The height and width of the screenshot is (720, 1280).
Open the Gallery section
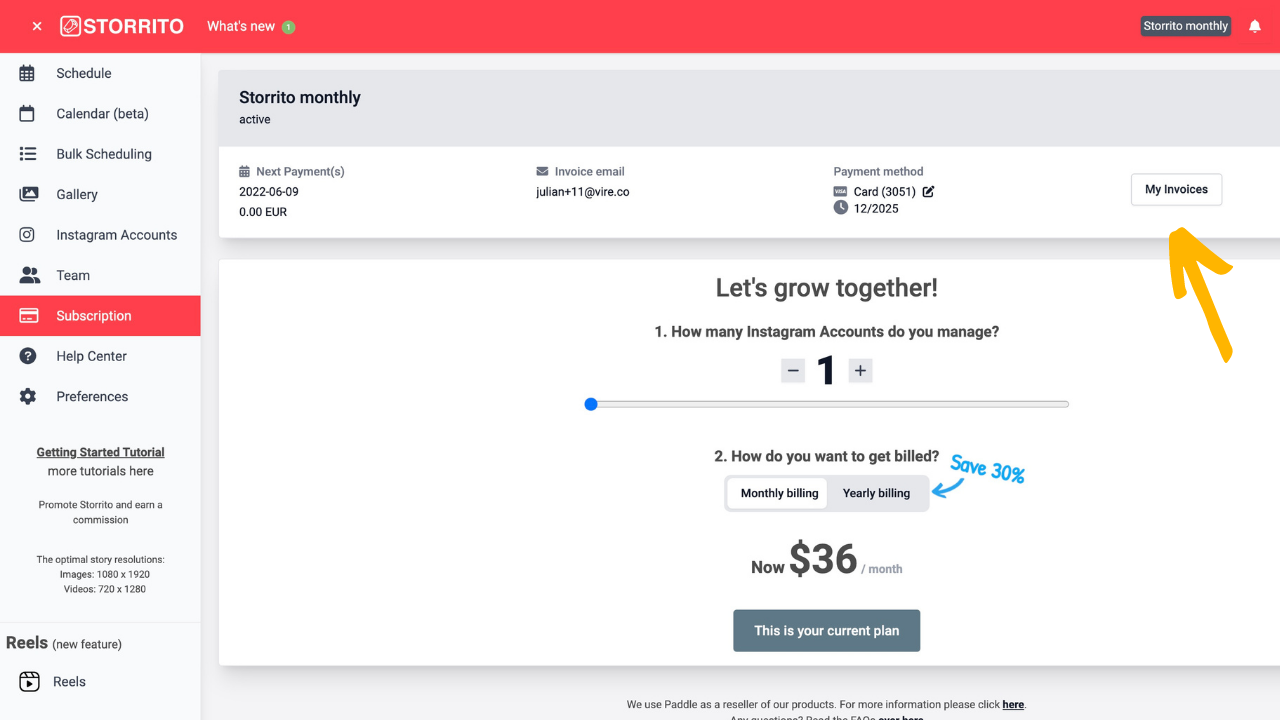(x=77, y=194)
